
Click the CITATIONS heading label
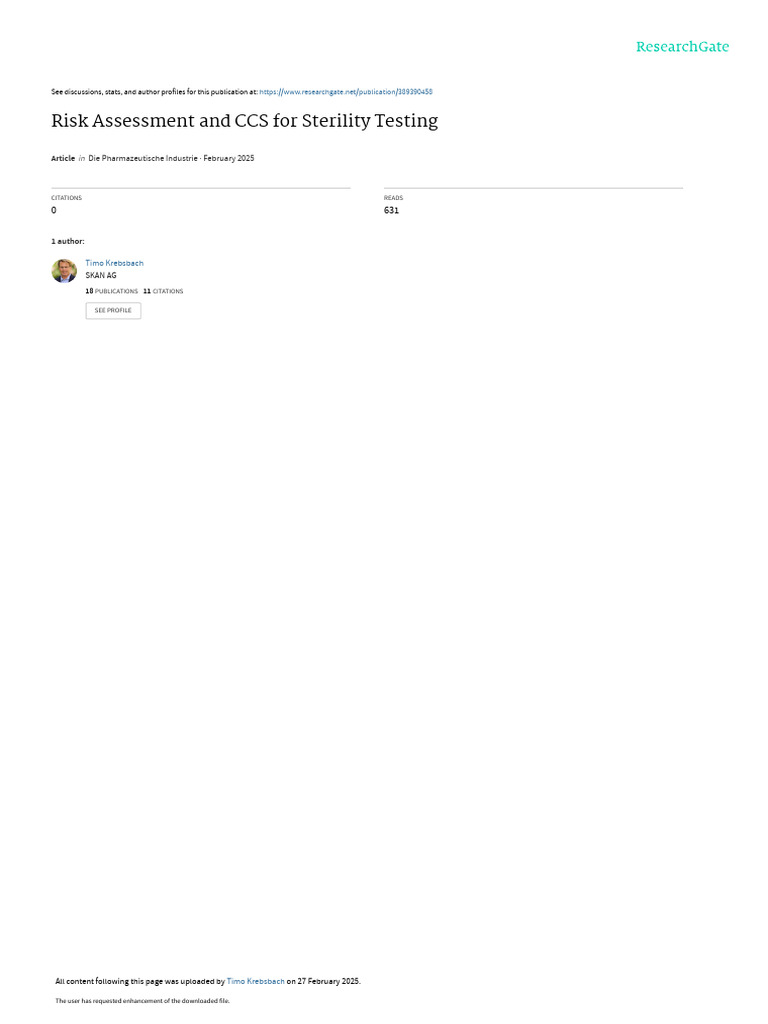(x=67, y=198)
